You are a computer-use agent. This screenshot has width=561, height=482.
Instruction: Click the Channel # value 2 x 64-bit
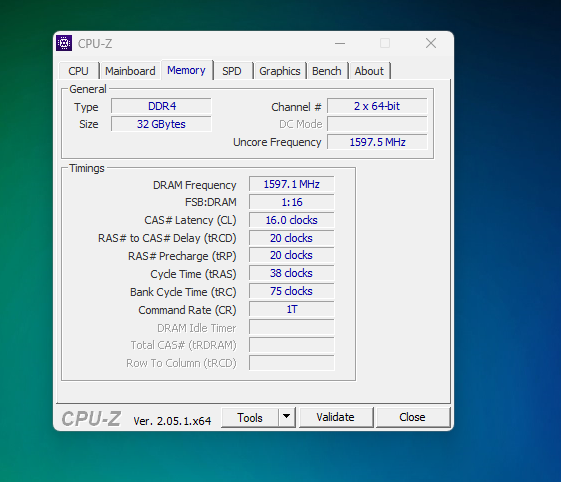tap(377, 106)
